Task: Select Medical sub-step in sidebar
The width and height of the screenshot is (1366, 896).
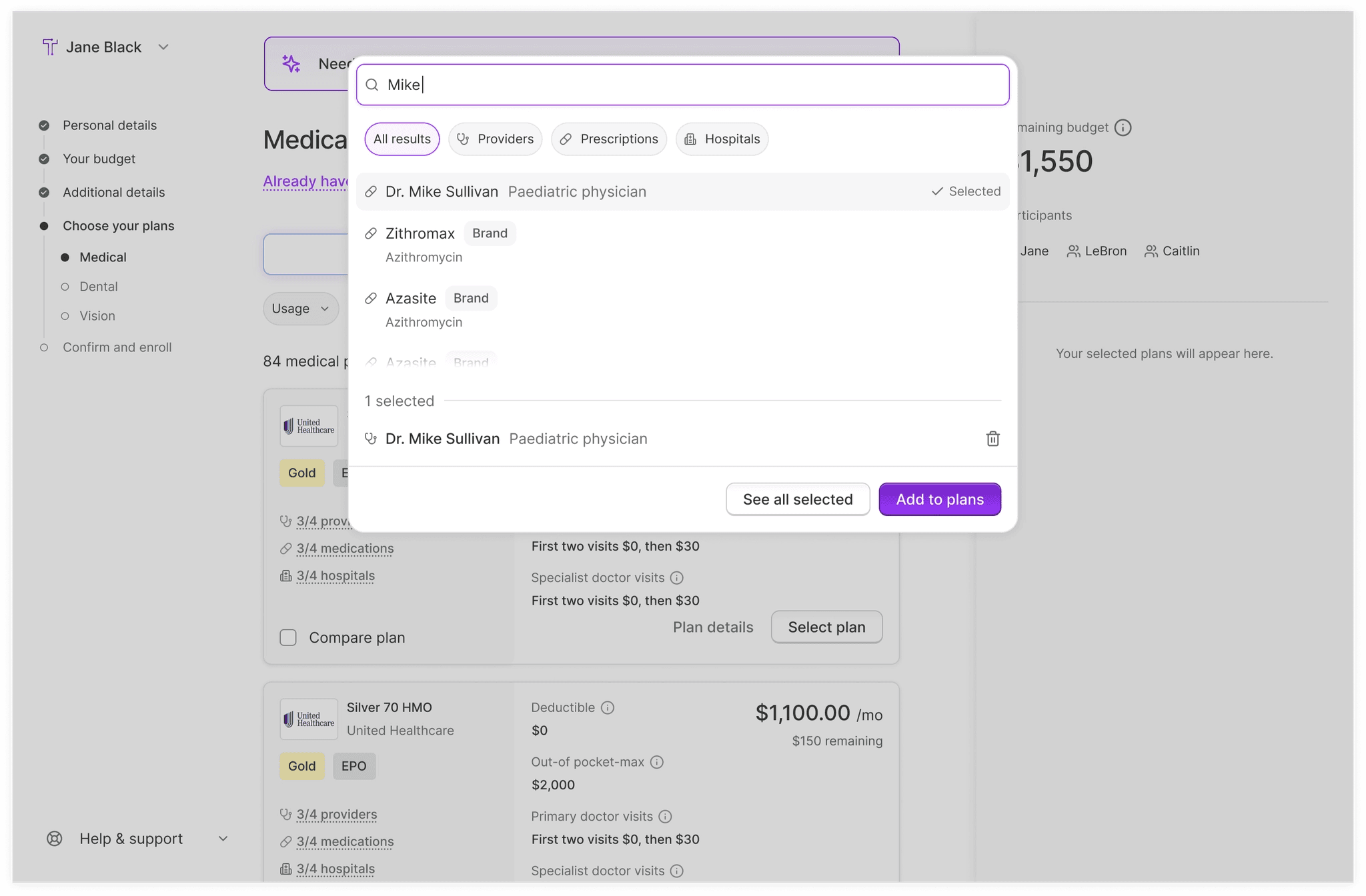Action: click(x=103, y=257)
